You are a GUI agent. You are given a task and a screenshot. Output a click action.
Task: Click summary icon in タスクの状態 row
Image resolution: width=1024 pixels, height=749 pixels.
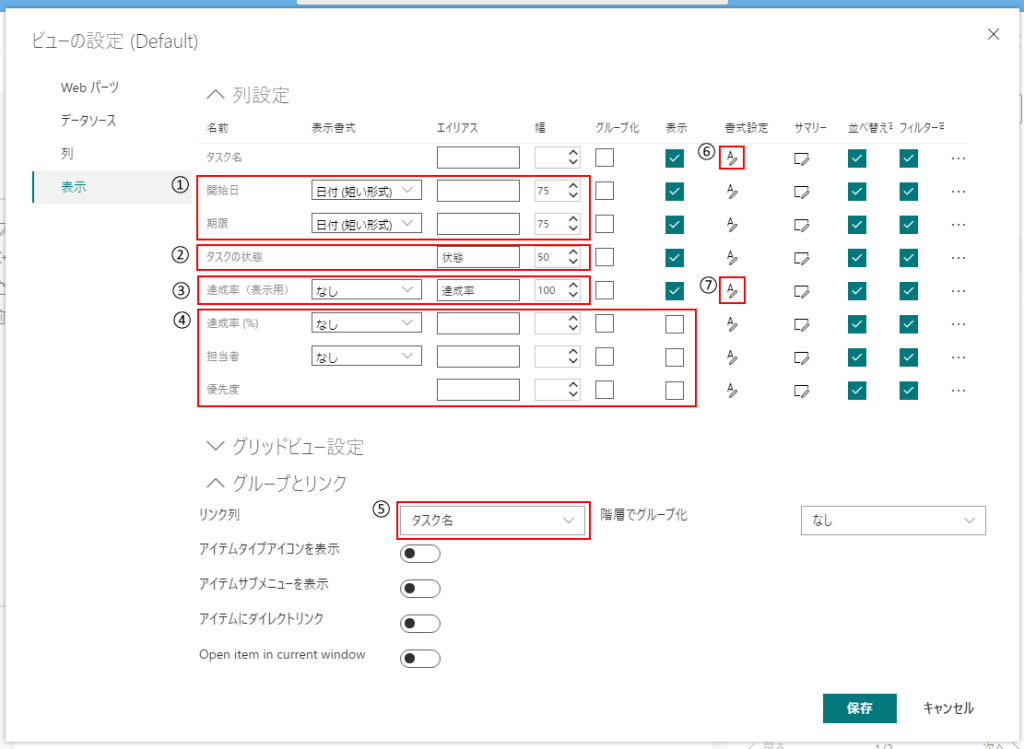click(x=801, y=257)
